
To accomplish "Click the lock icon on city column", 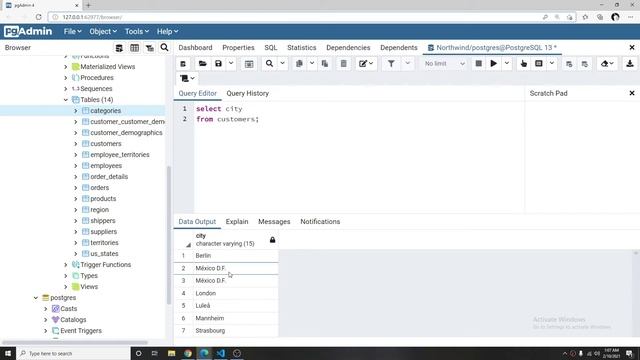I will tap(272, 240).
